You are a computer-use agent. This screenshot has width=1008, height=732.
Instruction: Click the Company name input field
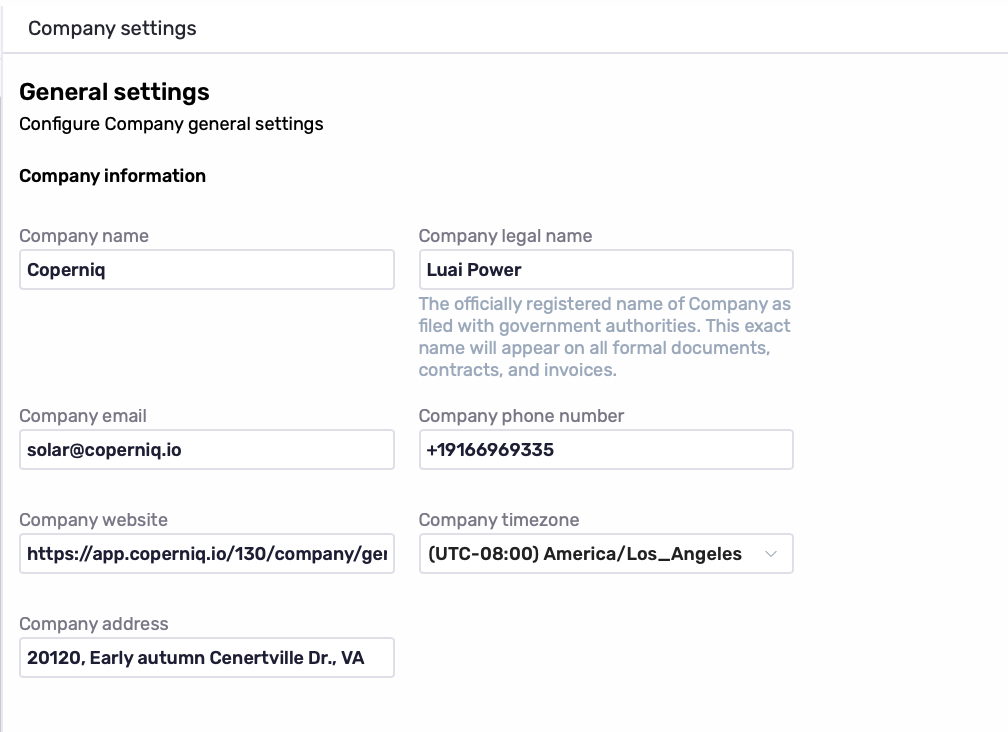pyautogui.click(x=206, y=270)
